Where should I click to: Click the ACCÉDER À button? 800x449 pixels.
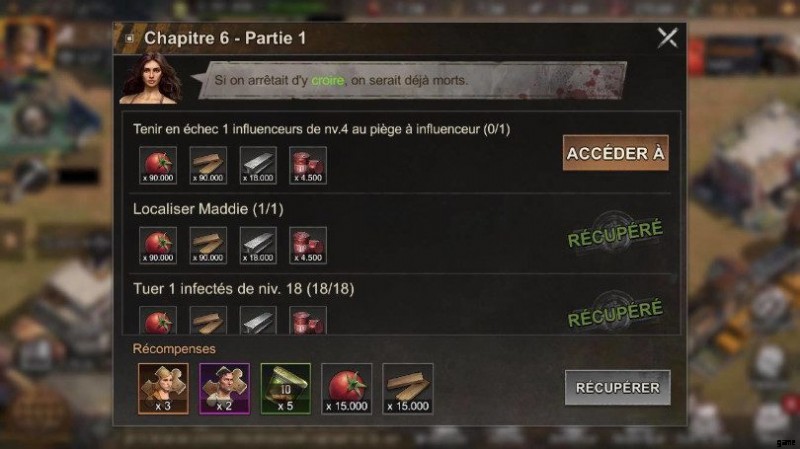point(615,153)
